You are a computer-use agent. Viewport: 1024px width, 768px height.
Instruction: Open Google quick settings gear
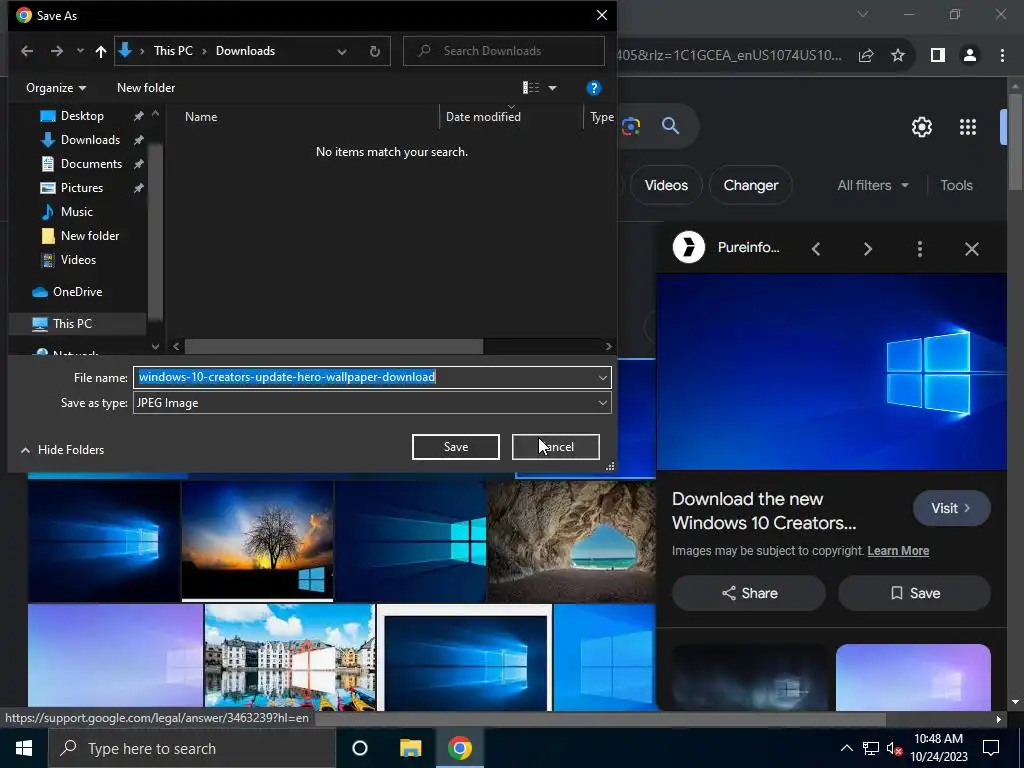coord(921,127)
